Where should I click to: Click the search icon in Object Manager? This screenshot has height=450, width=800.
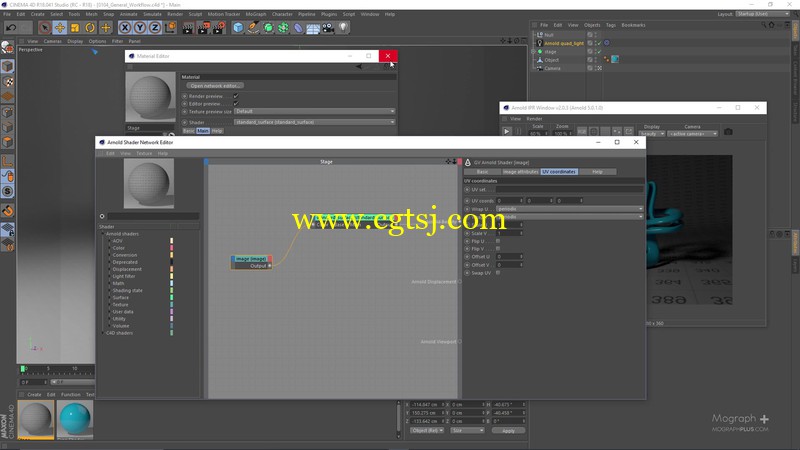click(764, 25)
